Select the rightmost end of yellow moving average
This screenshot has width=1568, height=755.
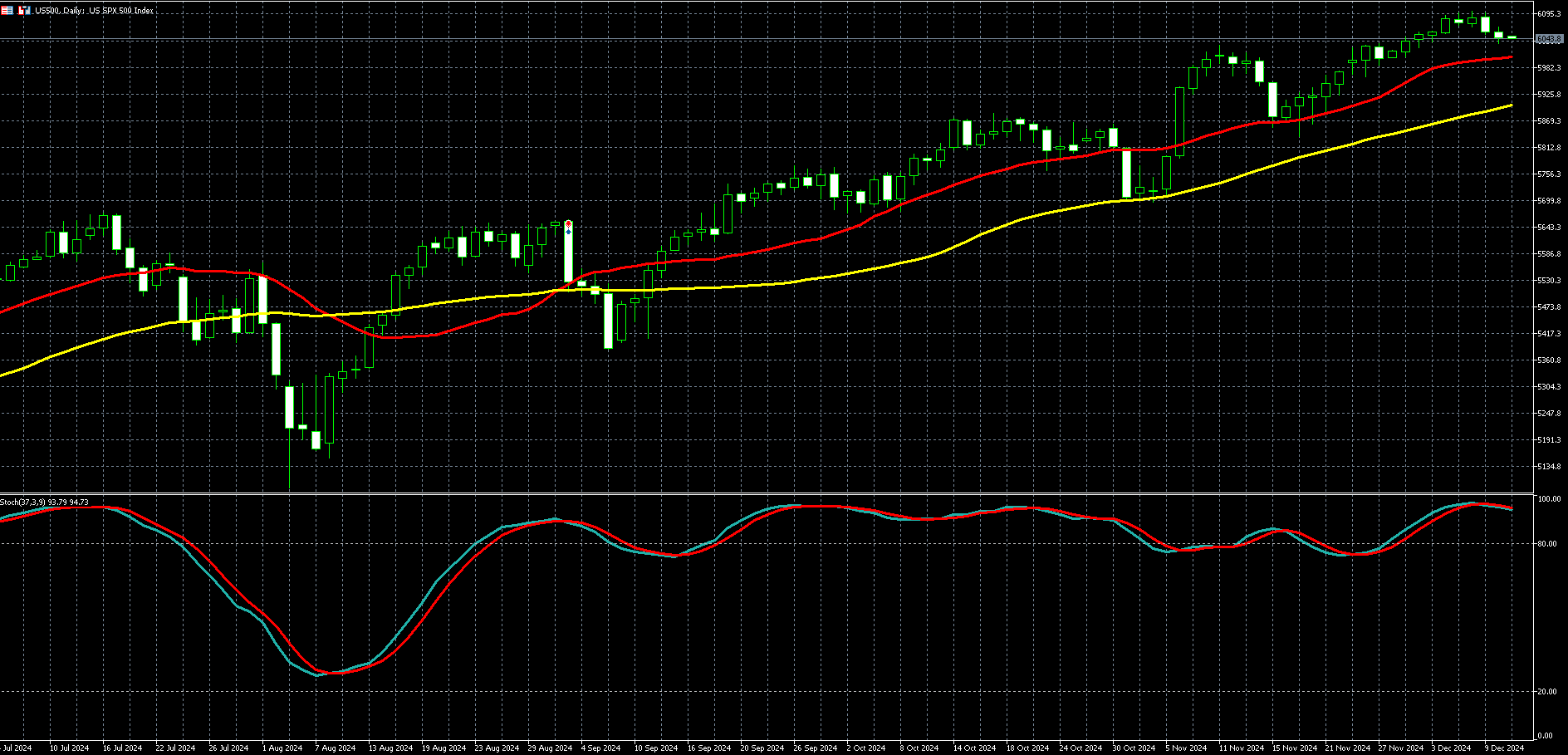(1510, 105)
